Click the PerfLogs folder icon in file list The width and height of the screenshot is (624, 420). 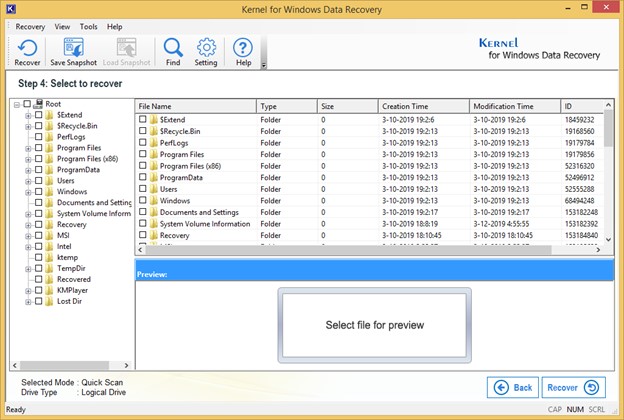tap(154, 143)
